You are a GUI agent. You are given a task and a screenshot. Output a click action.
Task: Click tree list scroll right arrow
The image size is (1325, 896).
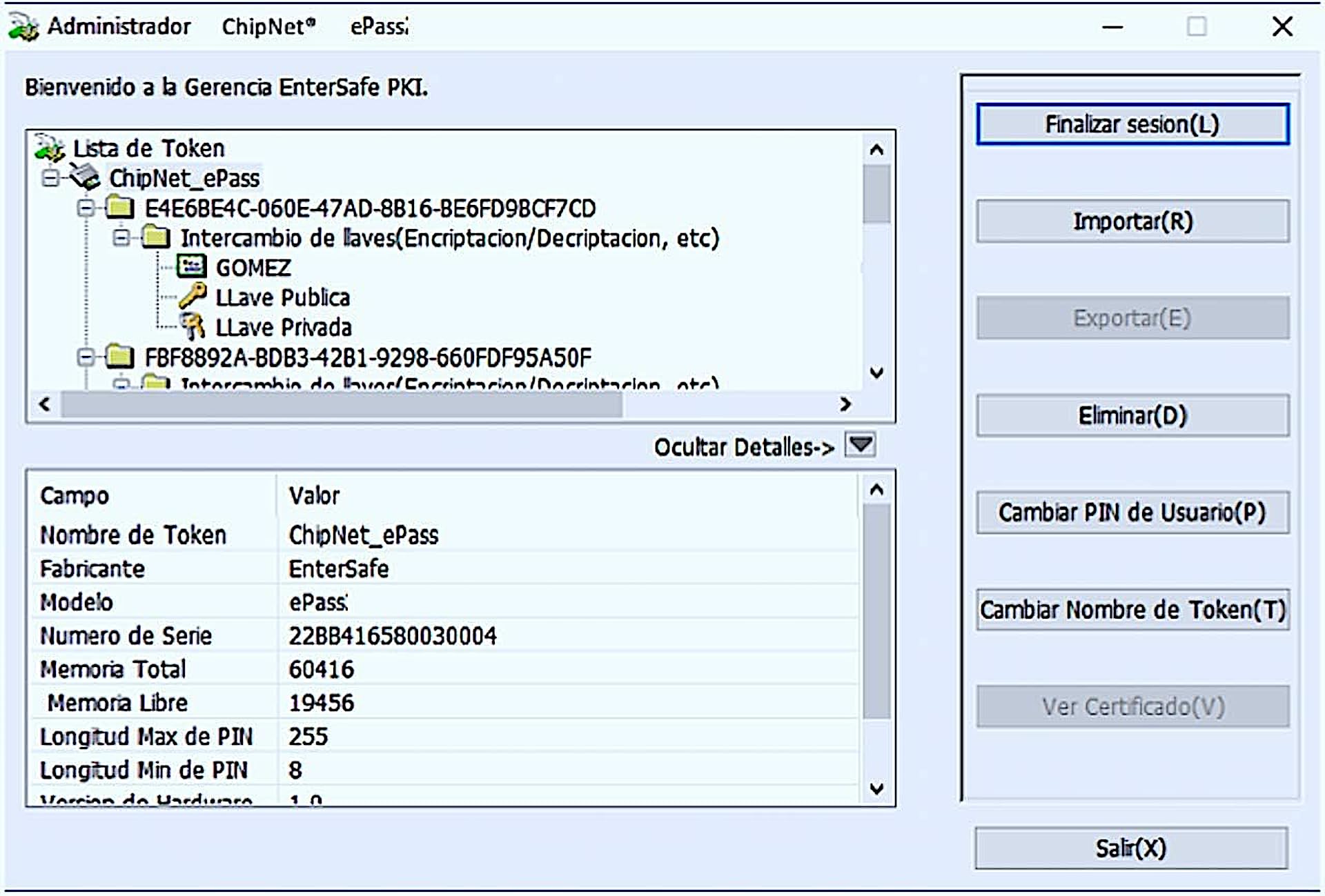coord(845,404)
